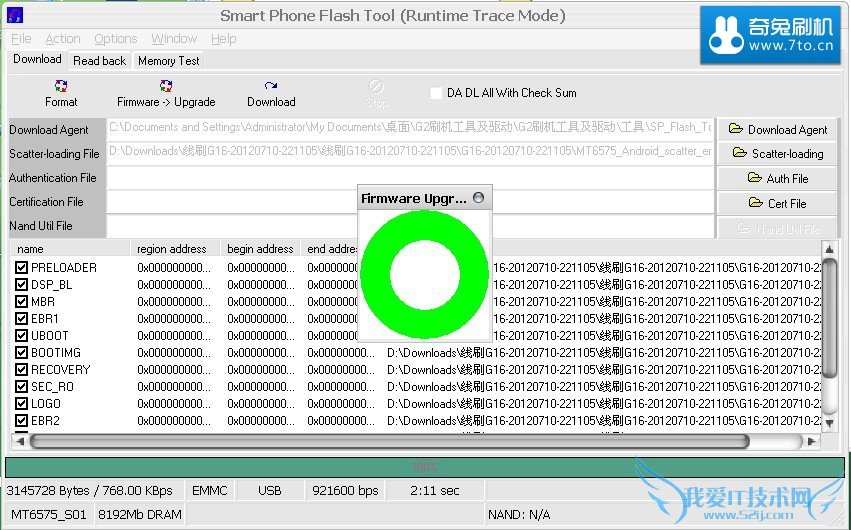Uncheck the PRELOADER partition checkbox
Screen dimensions: 851x530
point(21,267)
